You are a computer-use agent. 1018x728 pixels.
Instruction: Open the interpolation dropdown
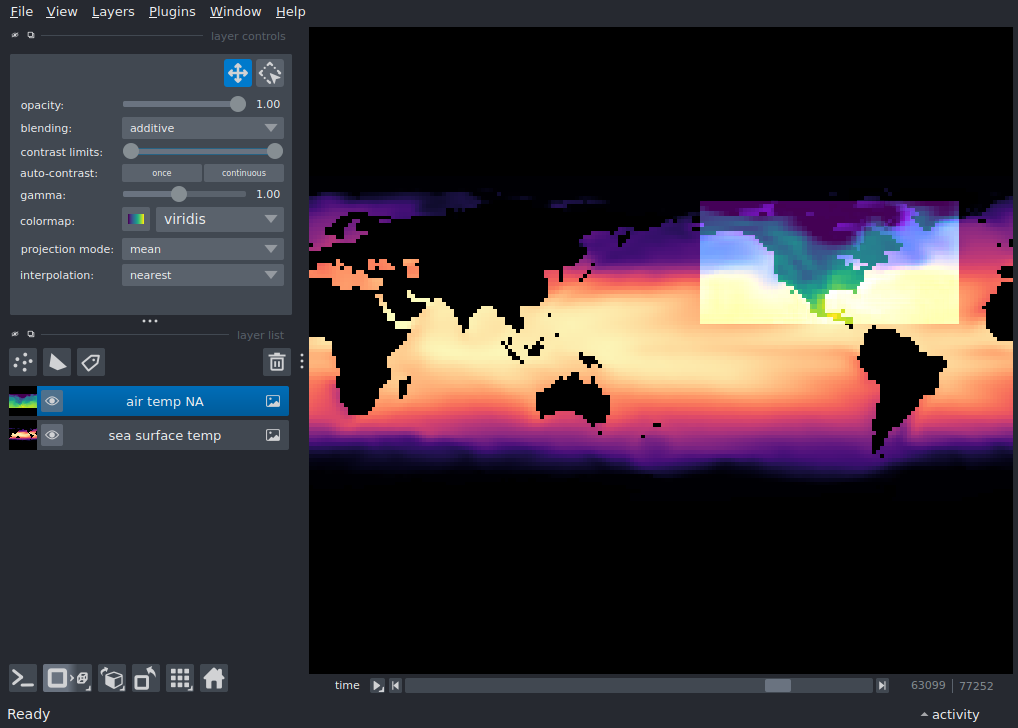(x=203, y=275)
